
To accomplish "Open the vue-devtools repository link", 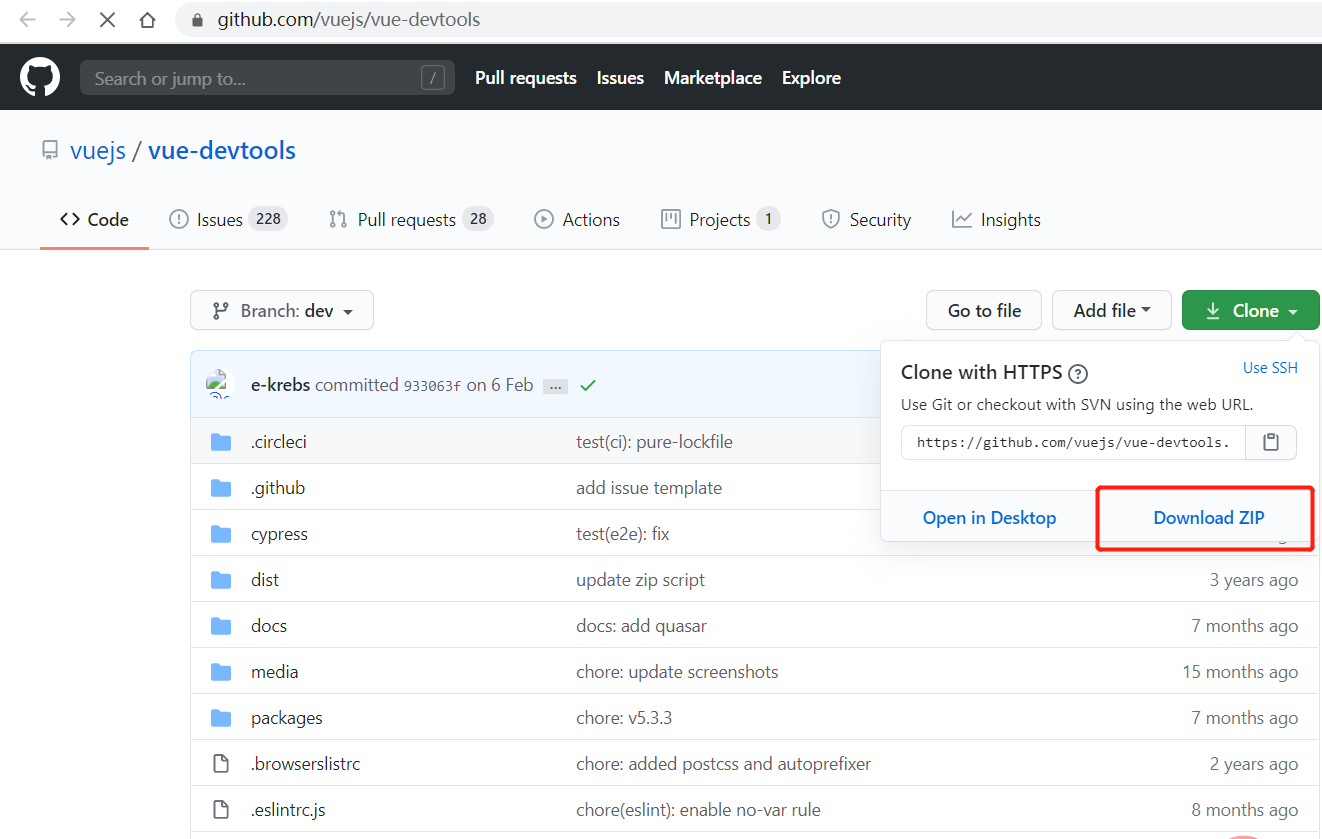I will tap(222, 151).
